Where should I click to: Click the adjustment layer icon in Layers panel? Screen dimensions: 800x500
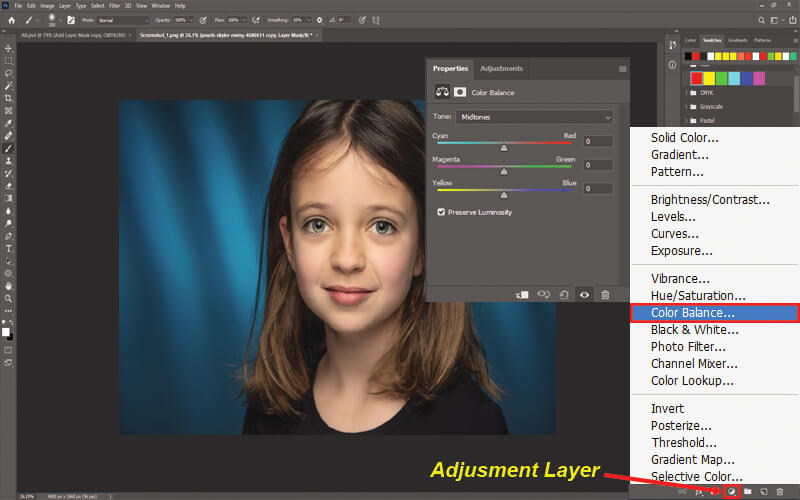coord(732,491)
